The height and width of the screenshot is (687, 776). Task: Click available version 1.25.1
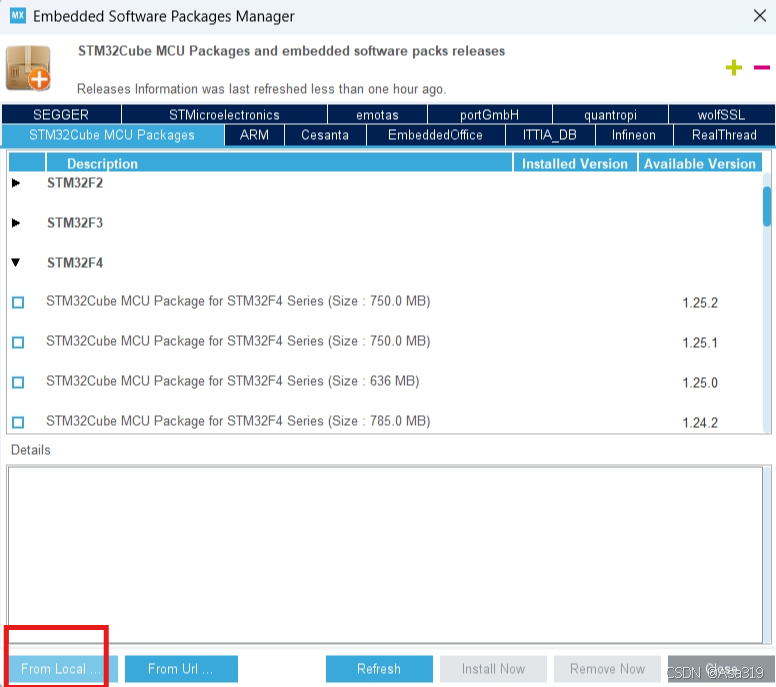pos(700,343)
